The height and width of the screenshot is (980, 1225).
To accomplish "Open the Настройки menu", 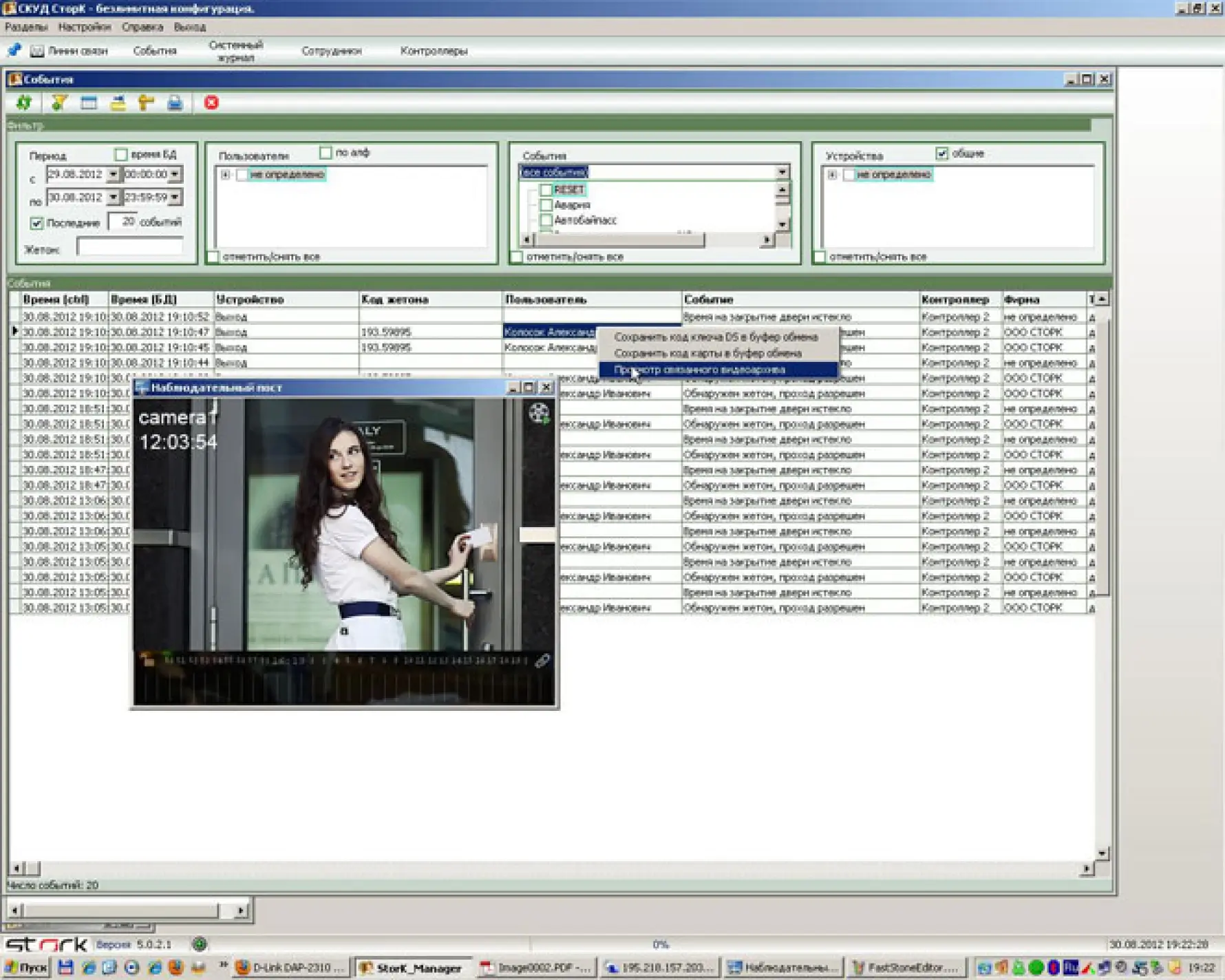I will pyautogui.click(x=84, y=27).
